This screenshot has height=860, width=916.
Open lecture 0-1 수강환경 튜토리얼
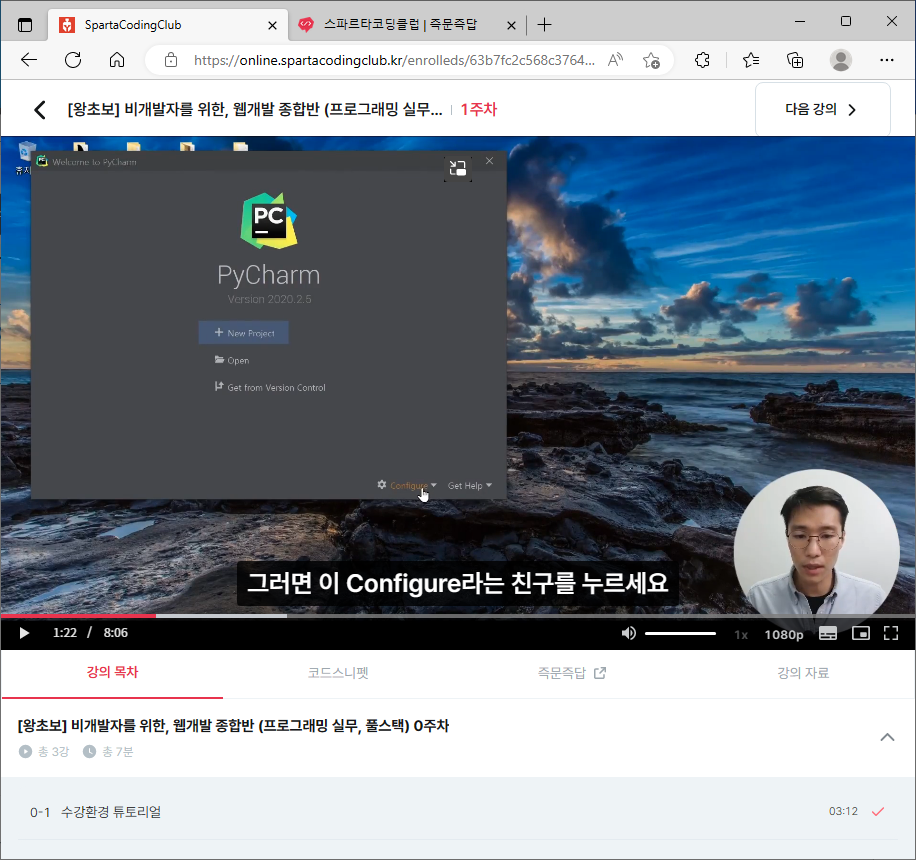(458, 812)
